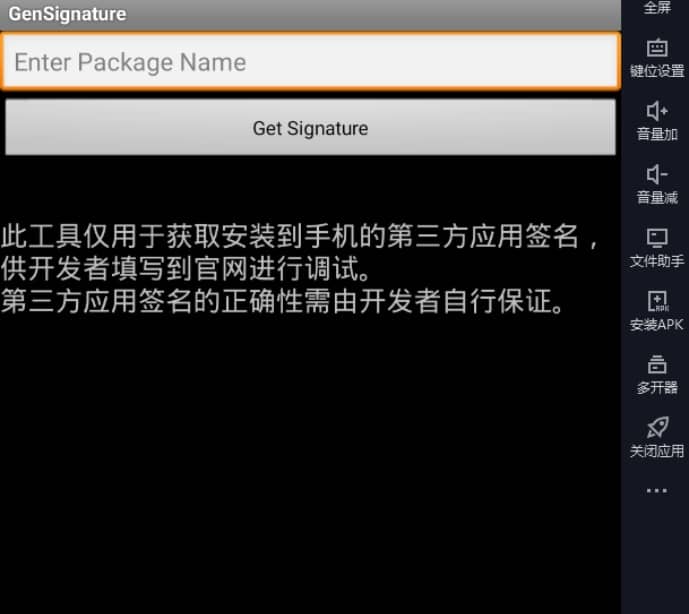
Task: Select the 全屏 fullscreen option
Action: (x=657, y=7)
